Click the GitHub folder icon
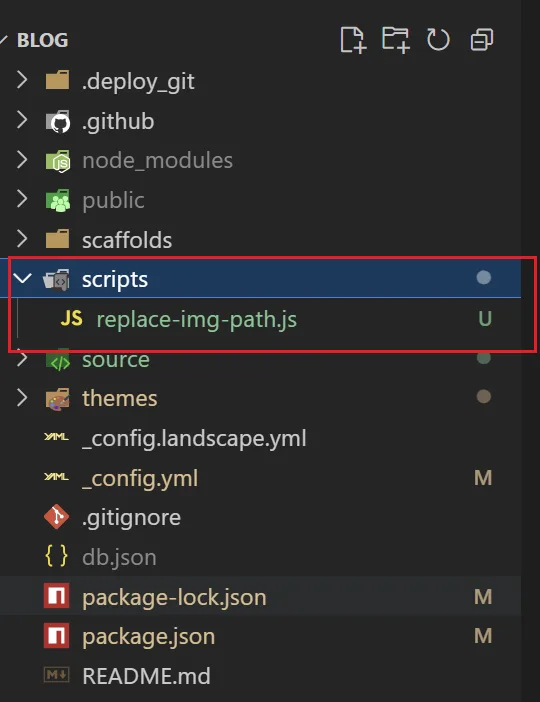 point(58,121)
